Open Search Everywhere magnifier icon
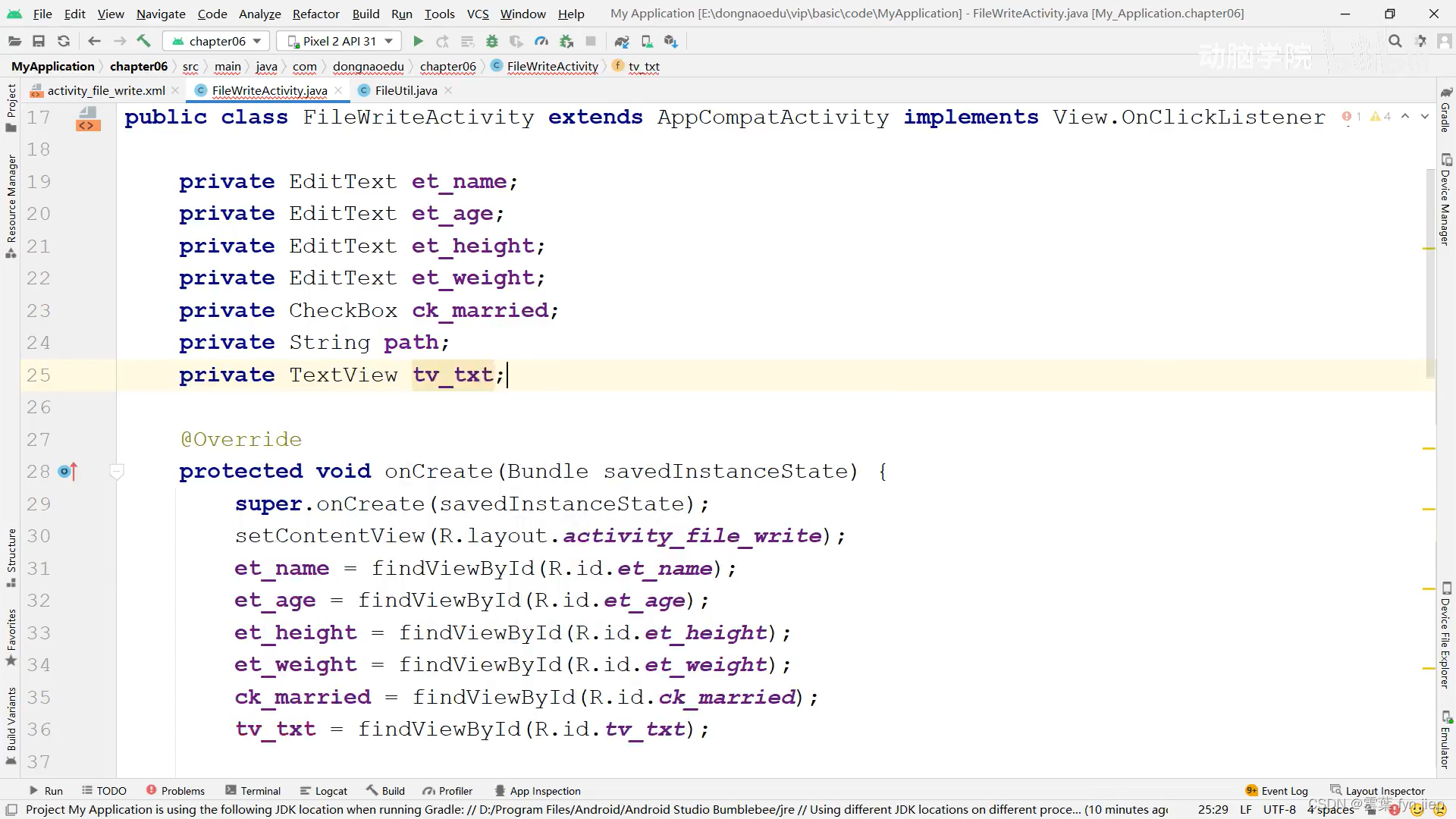Image resolution: width=1456 pixels, height=819 pixels. pyautogui.click(x=1395, y=41)
